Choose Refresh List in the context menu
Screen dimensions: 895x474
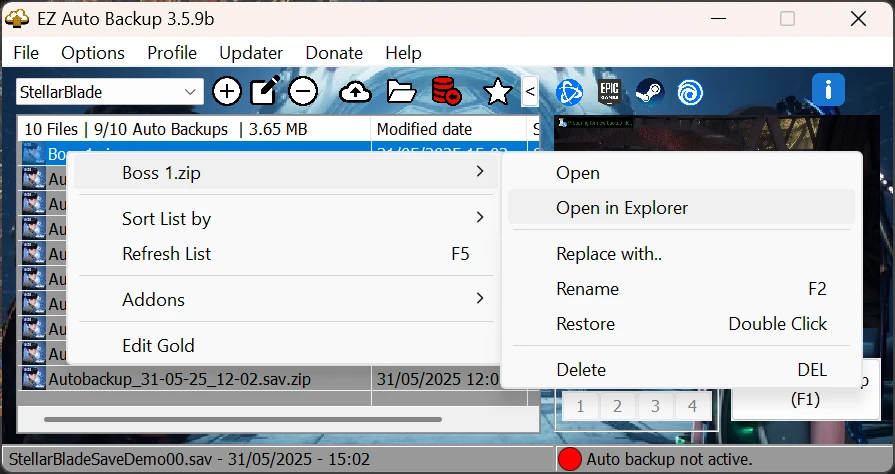tap(285, 254)
